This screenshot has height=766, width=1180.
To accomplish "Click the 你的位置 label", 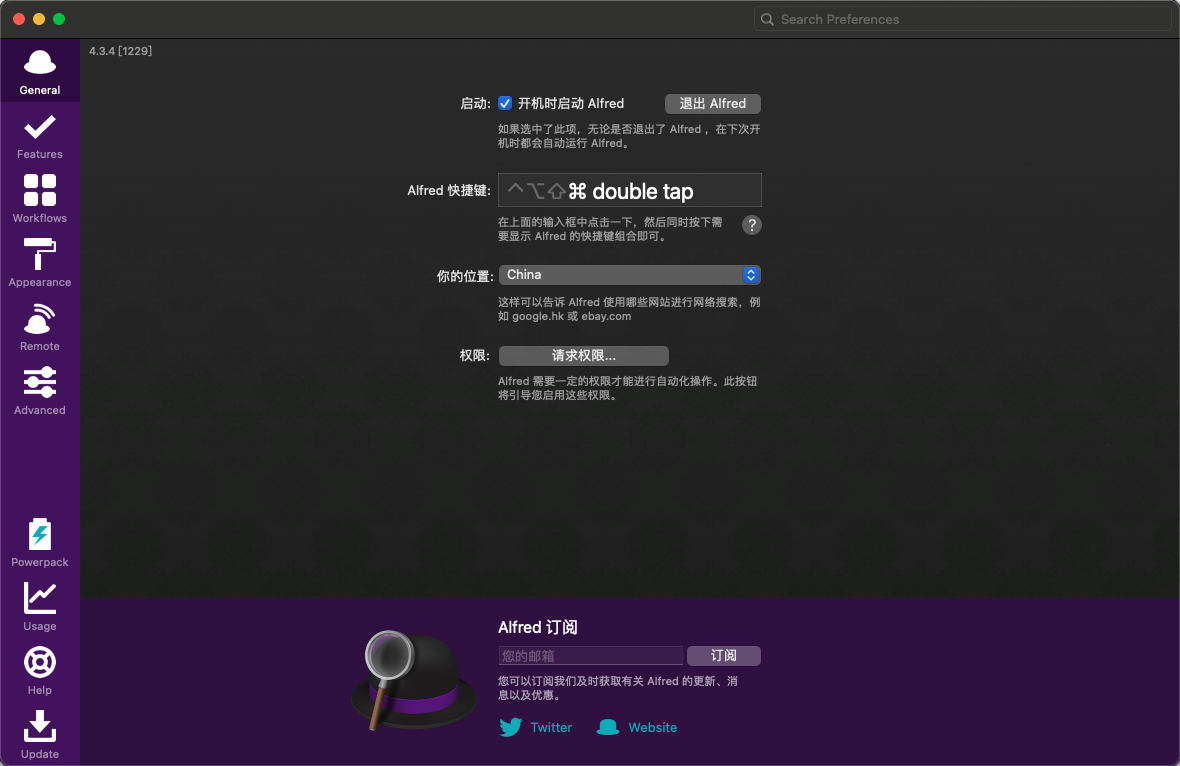I will pyautogui.click(x=464, y=276).
